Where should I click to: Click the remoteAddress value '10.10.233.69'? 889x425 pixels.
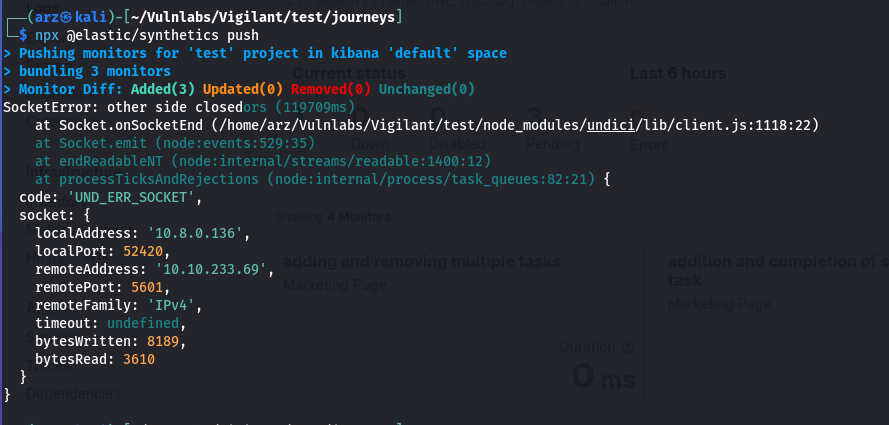pos(211,270)
